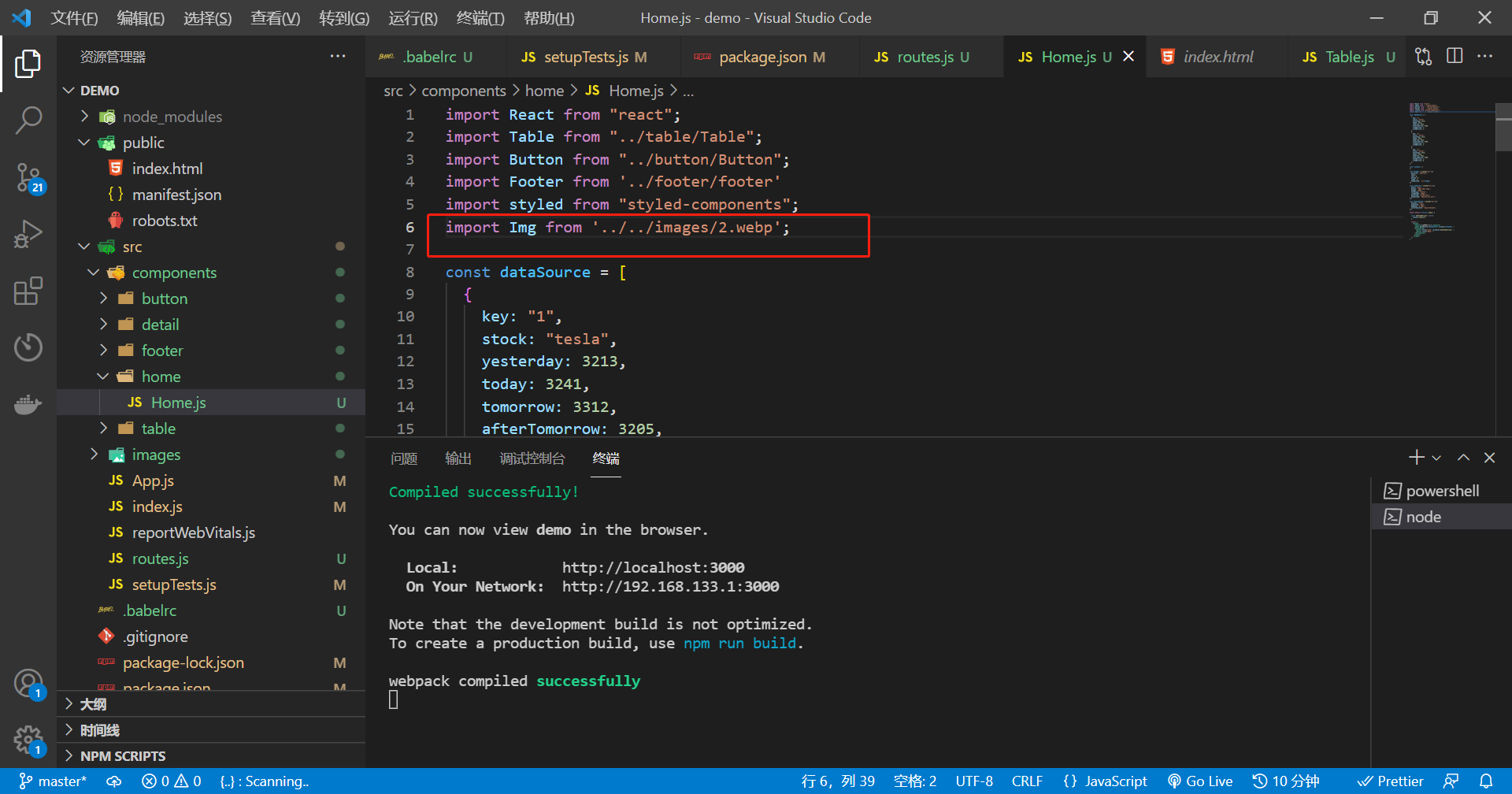This screenshot has width=1512, height=794.
Task: Collapse the components folder
Action: [94, 273]
